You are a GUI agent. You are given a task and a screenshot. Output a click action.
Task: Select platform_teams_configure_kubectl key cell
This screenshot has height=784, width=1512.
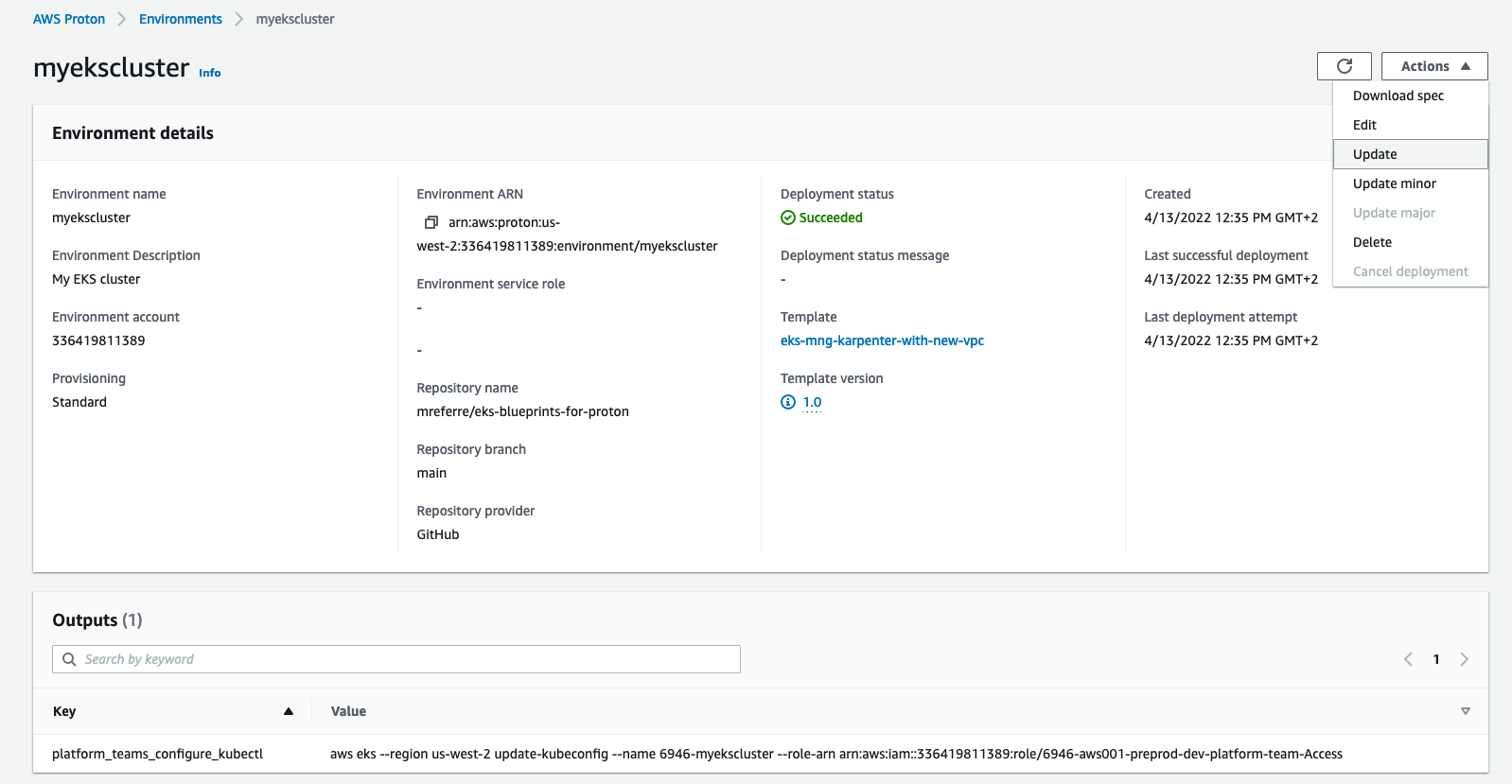pos(157,754)
